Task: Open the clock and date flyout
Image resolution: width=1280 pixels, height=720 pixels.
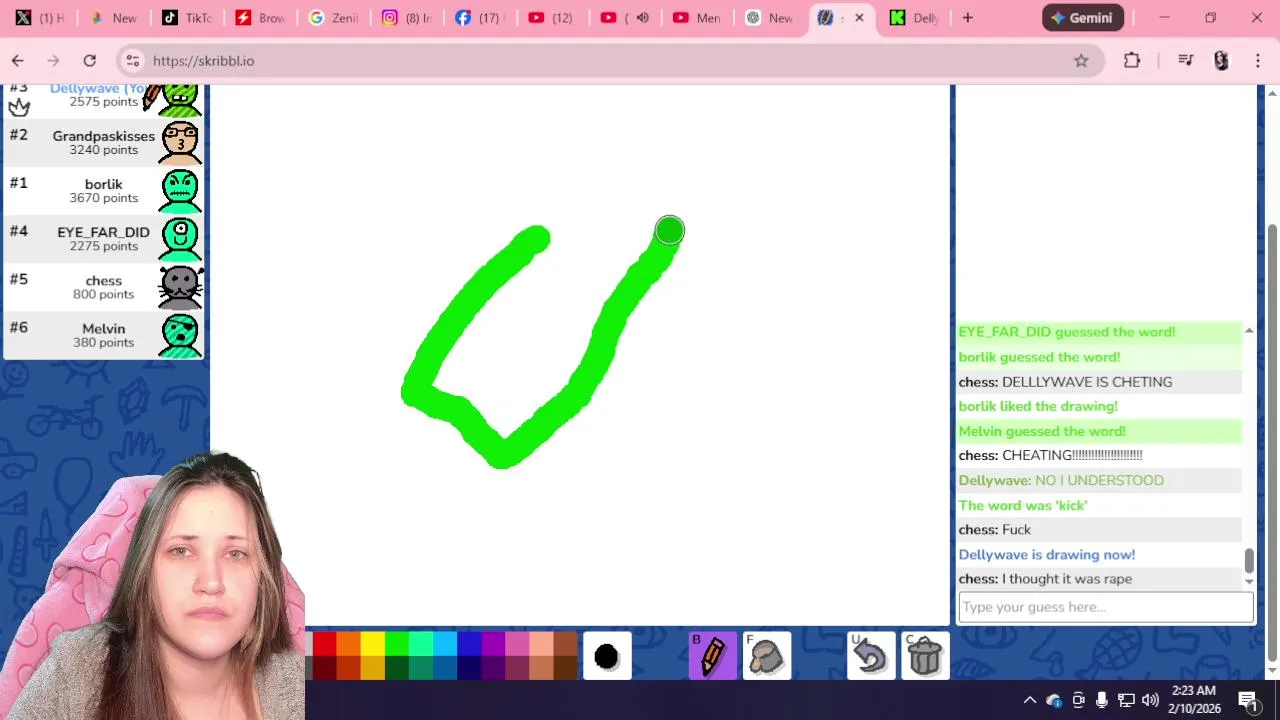Action: (1195, 700)
